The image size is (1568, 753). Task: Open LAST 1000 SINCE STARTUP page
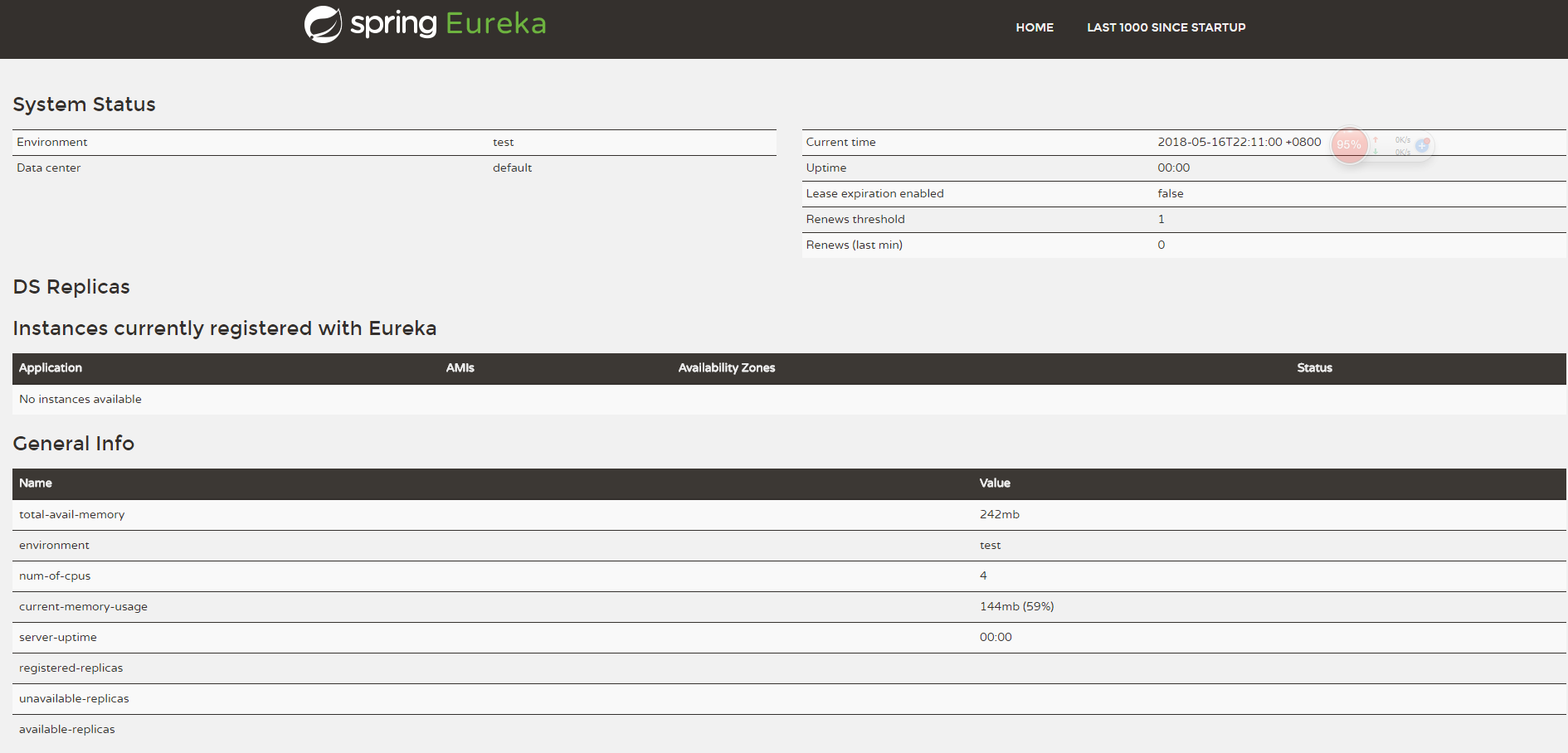[1166, 27]
